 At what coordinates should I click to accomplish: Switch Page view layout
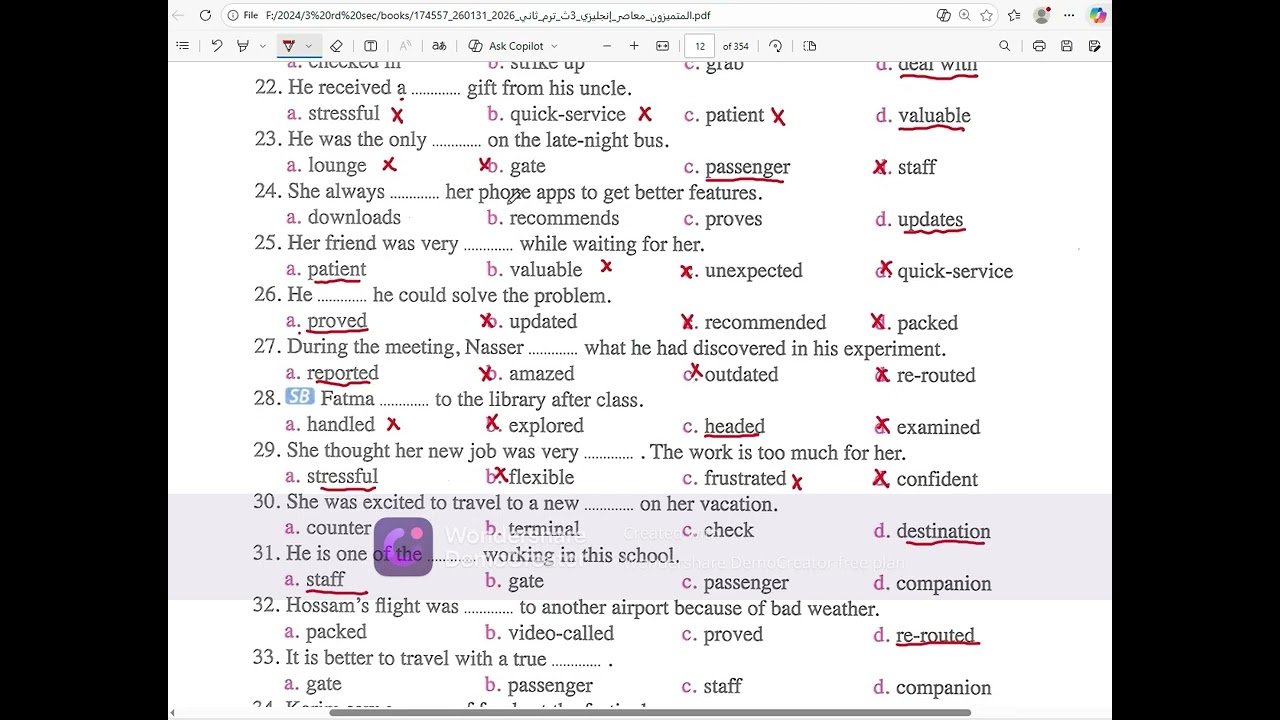[810, 46]
